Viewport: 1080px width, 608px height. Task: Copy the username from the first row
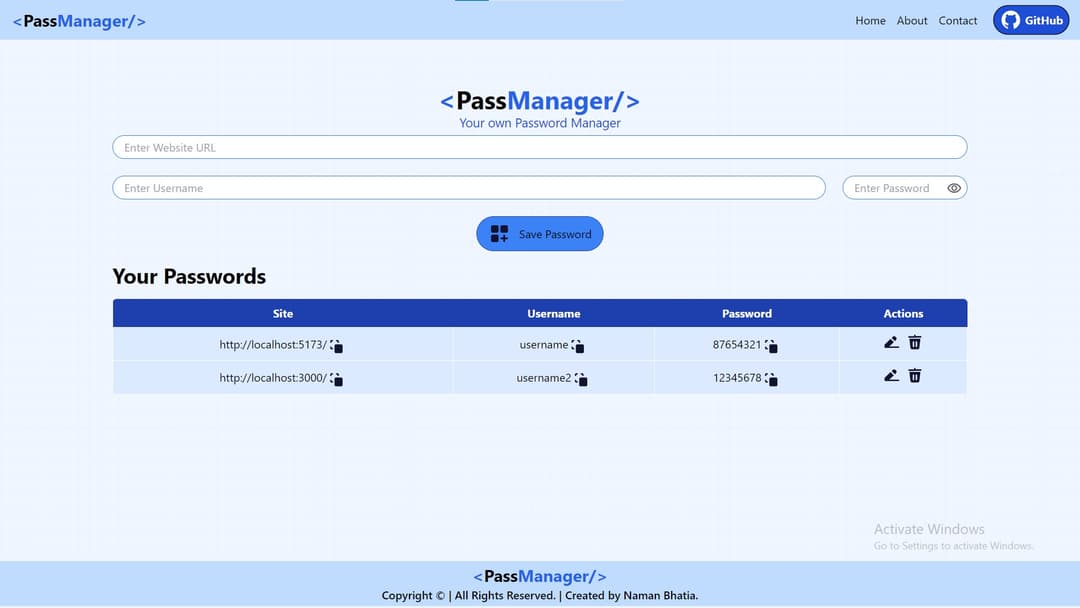[581, 345]
